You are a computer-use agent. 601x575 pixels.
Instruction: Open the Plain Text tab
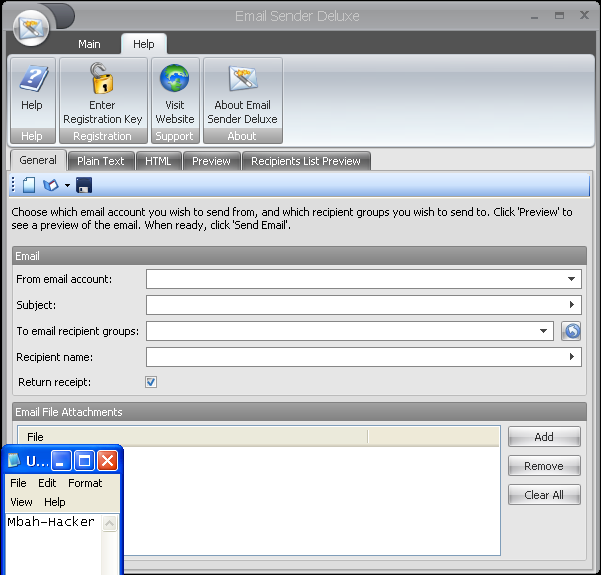101,161
